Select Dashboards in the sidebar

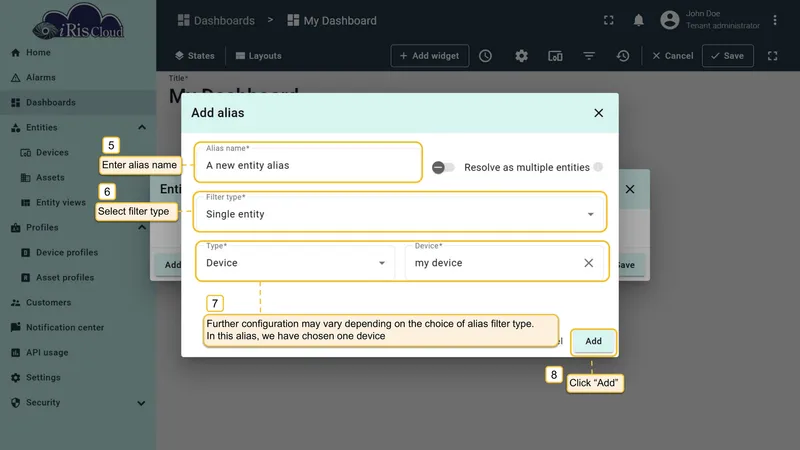(78, 103)
